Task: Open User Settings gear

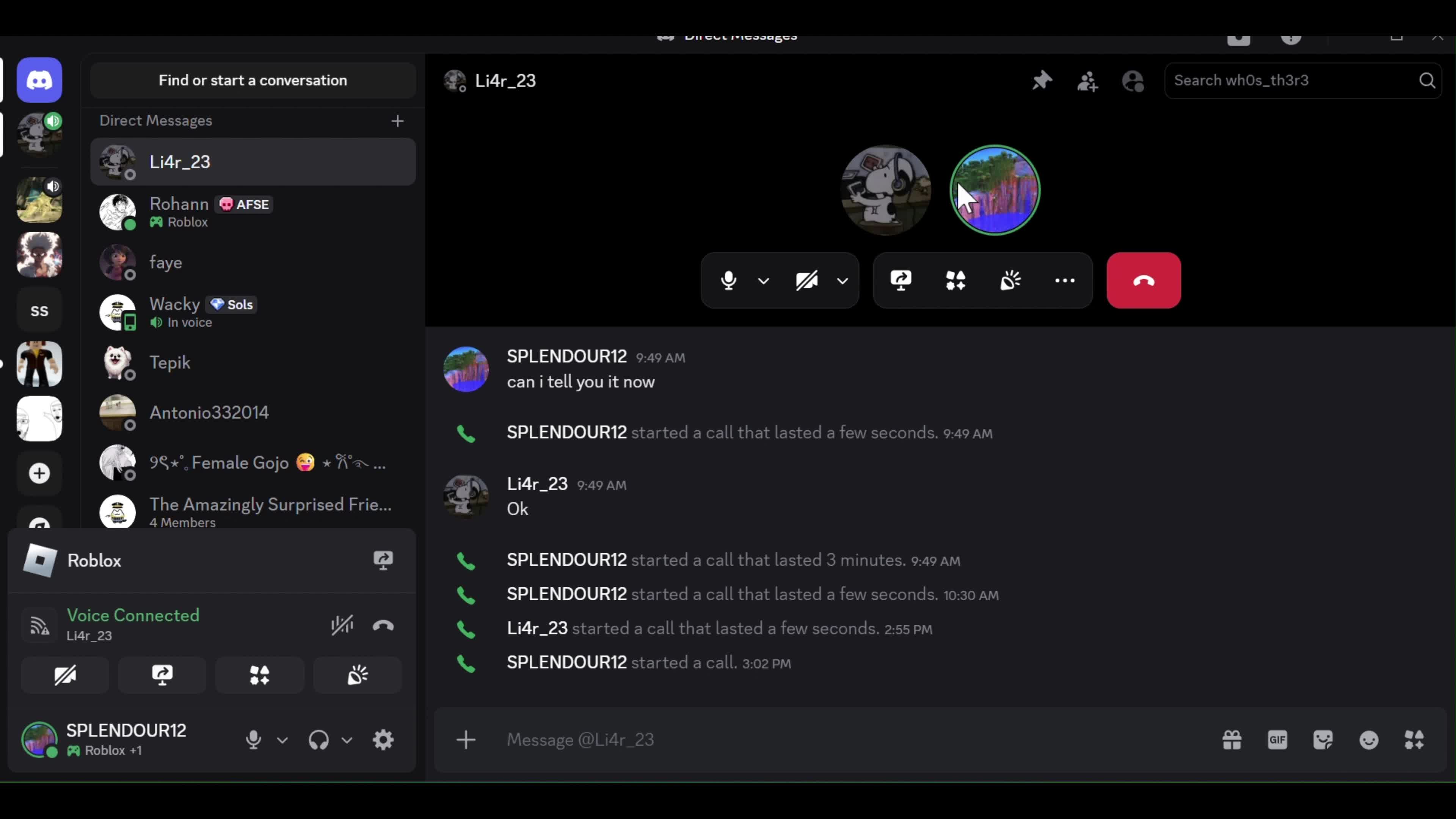Action: [x=383, y=739]
